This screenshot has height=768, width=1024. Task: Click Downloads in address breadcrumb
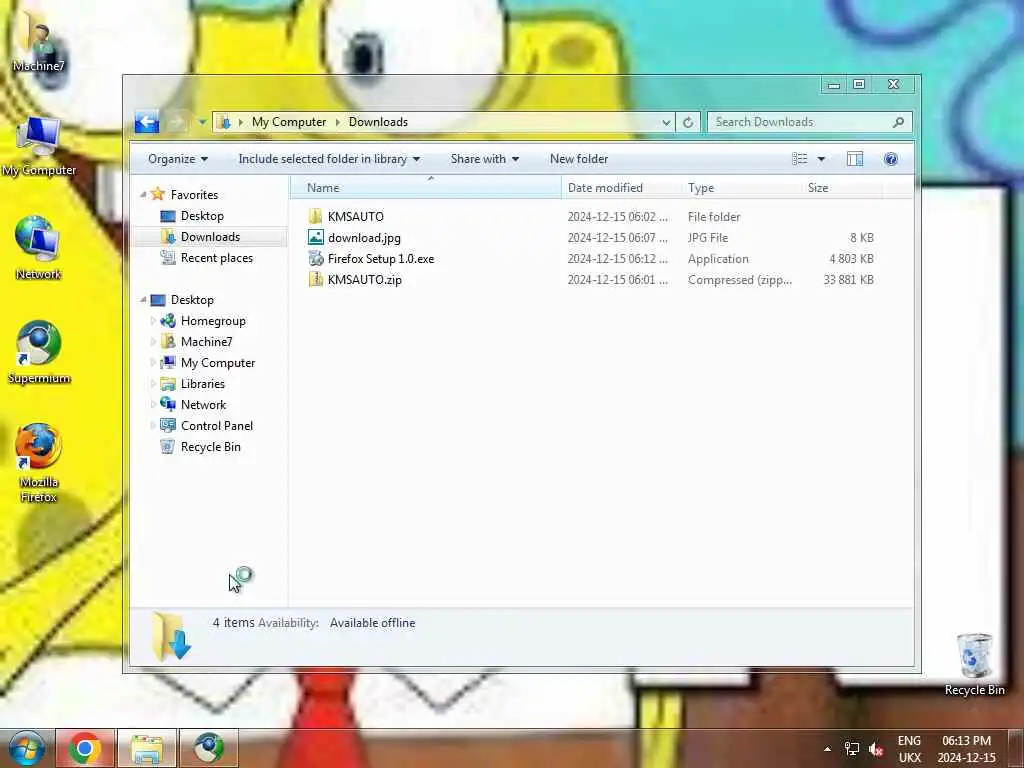[378, 122]
